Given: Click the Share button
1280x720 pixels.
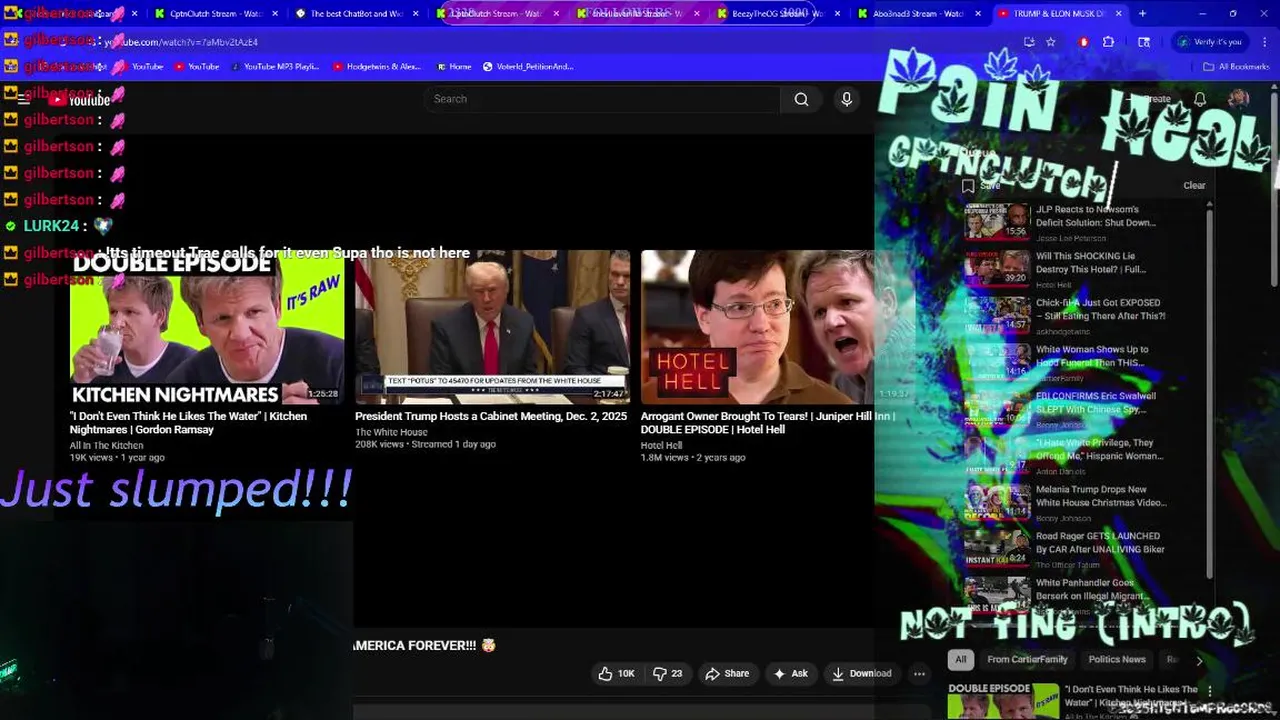Looking at the screenshot, I should [x=727, y=673].
